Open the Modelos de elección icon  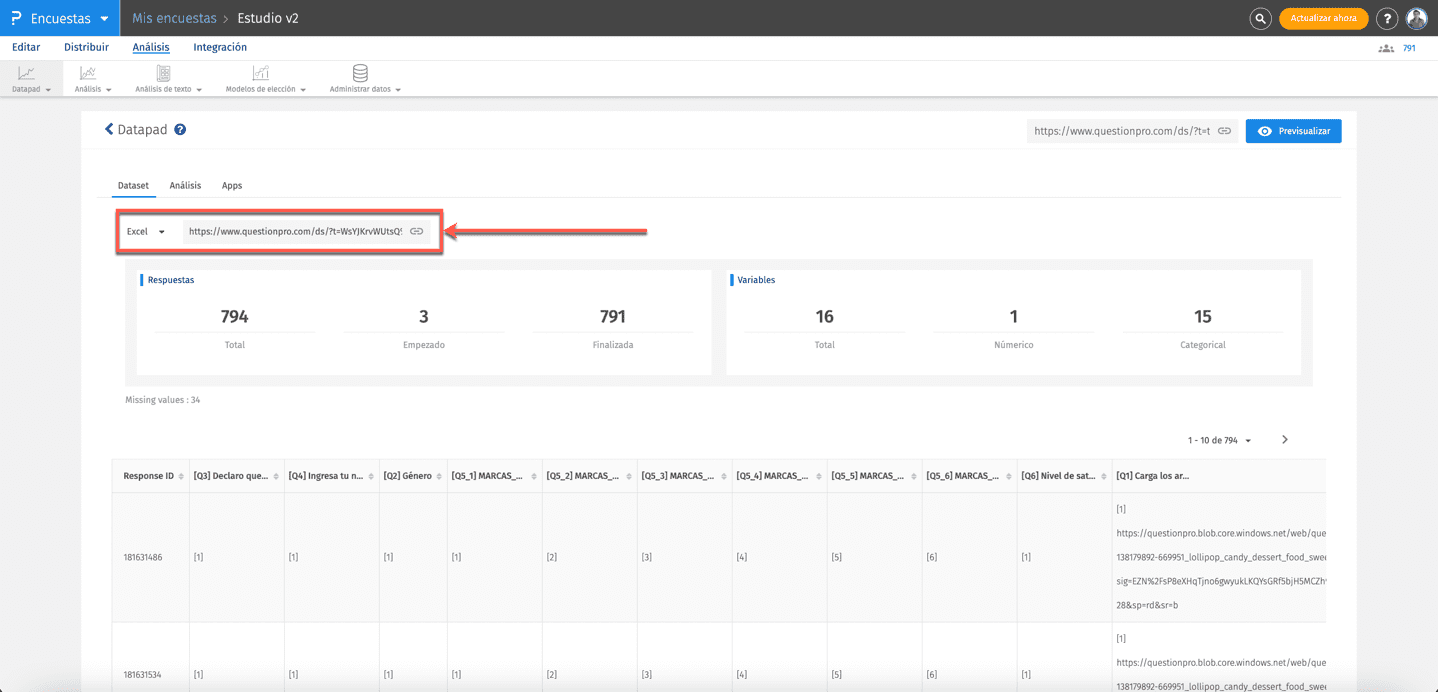[260, 73]
